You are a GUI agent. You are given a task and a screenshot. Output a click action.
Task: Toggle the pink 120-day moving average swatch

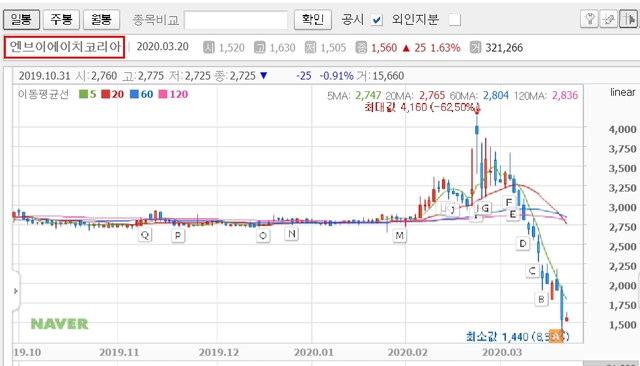pos(163,94)
